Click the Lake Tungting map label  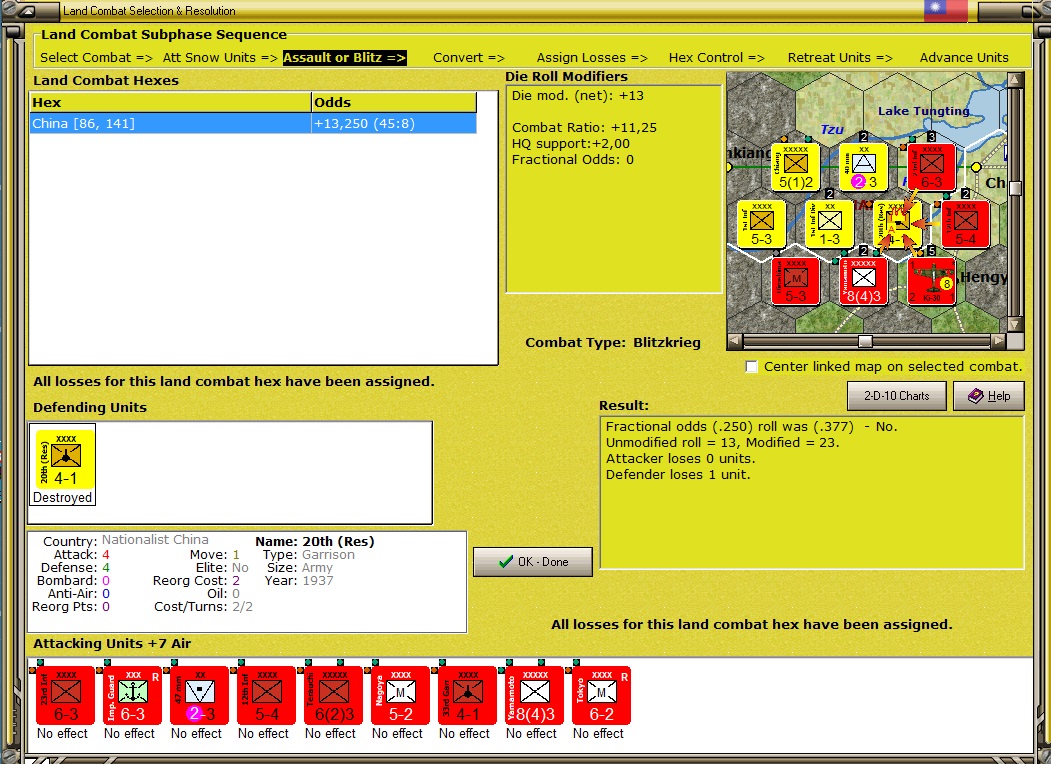click(924, 111)
